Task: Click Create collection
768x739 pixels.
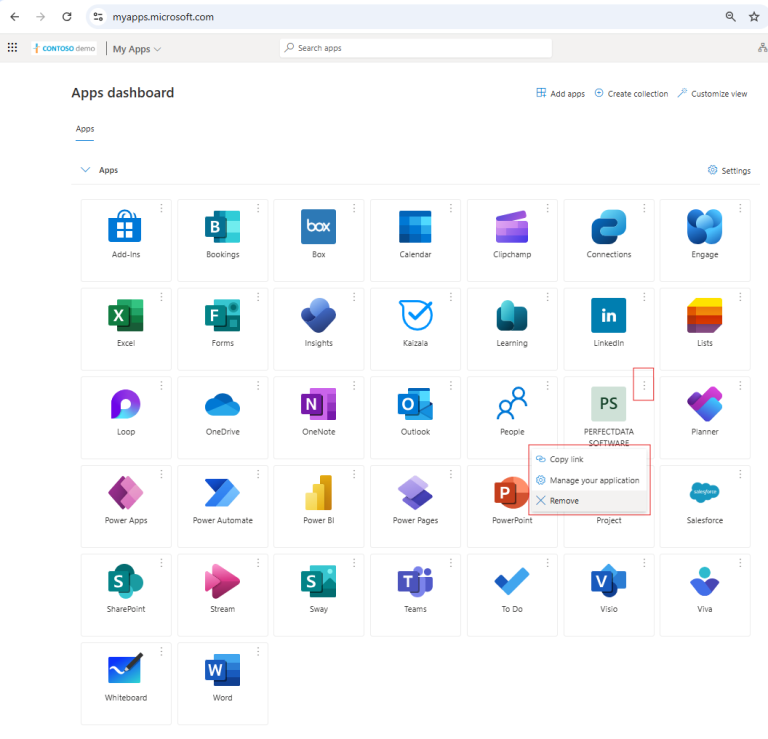Action: pyautogui.click(x=630, y=94)
